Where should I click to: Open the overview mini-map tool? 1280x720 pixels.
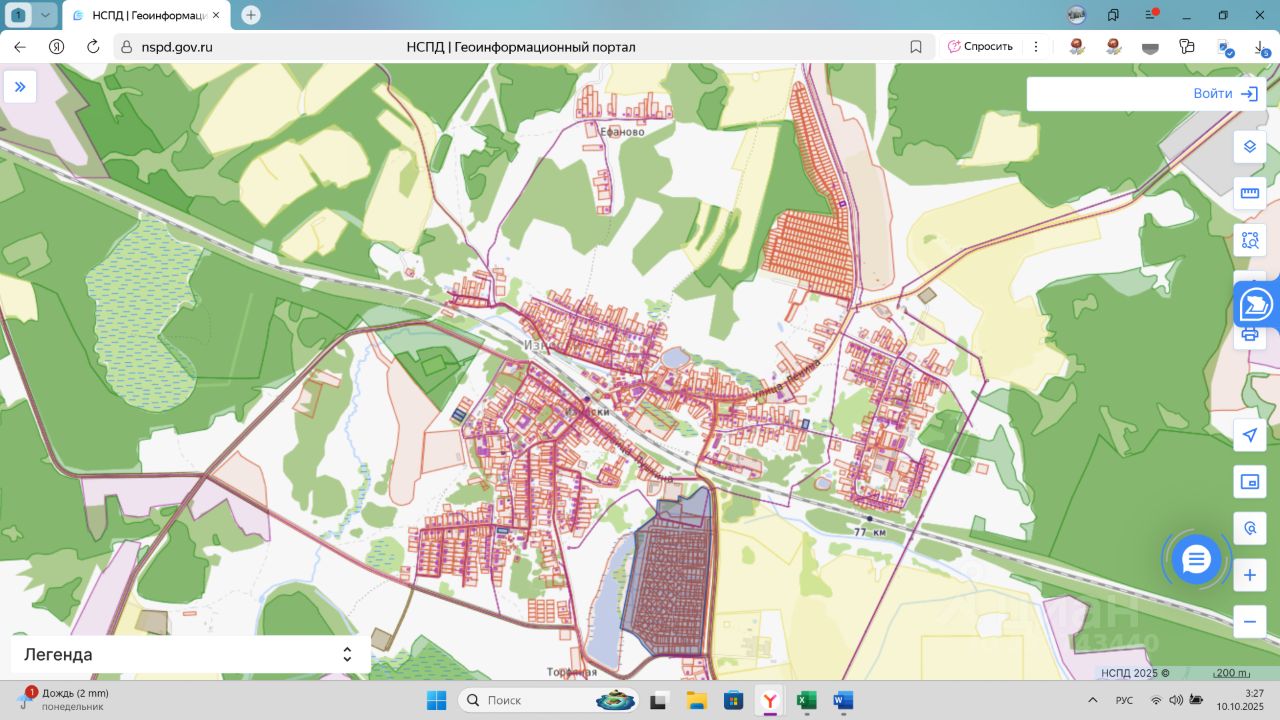(x=1249, y=482)
